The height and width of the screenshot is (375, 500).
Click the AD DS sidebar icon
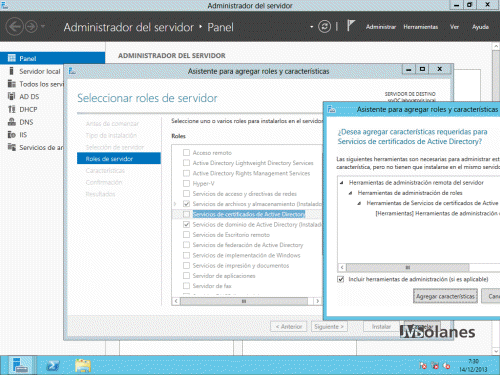[x=12, y=96]
